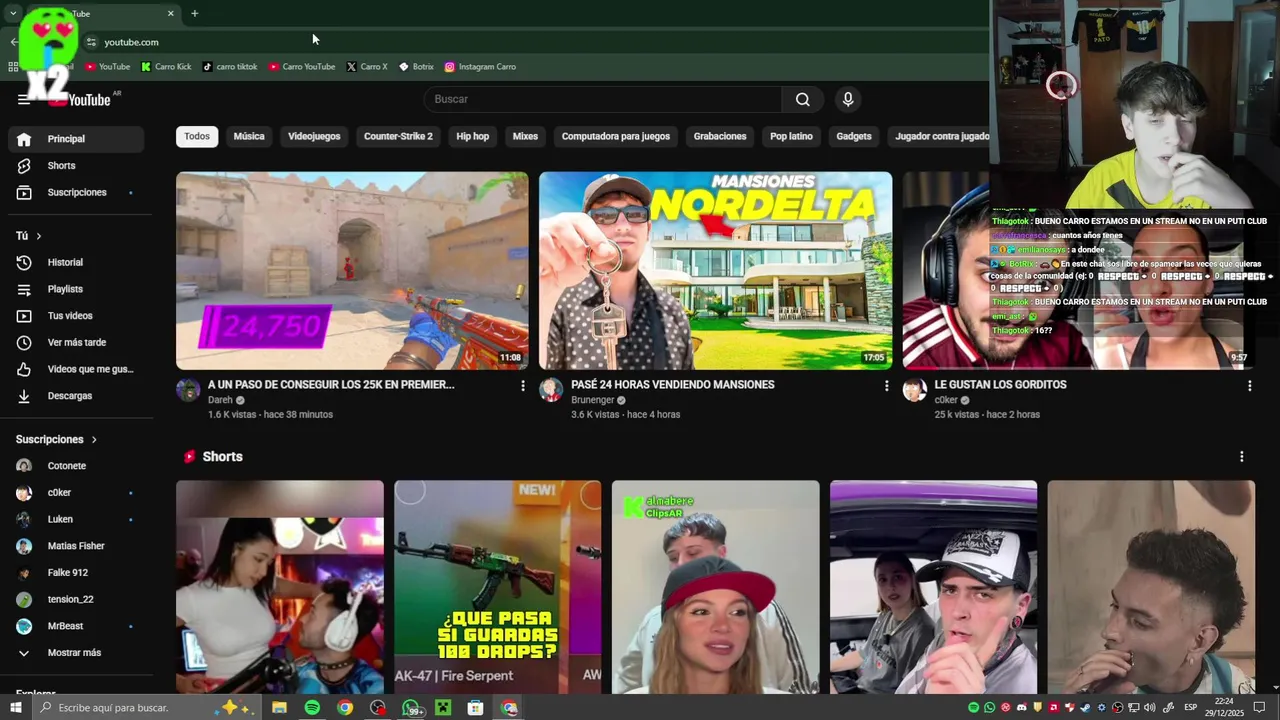
Task: Open Spotify from the taskbar
Action: click(312, 708)
